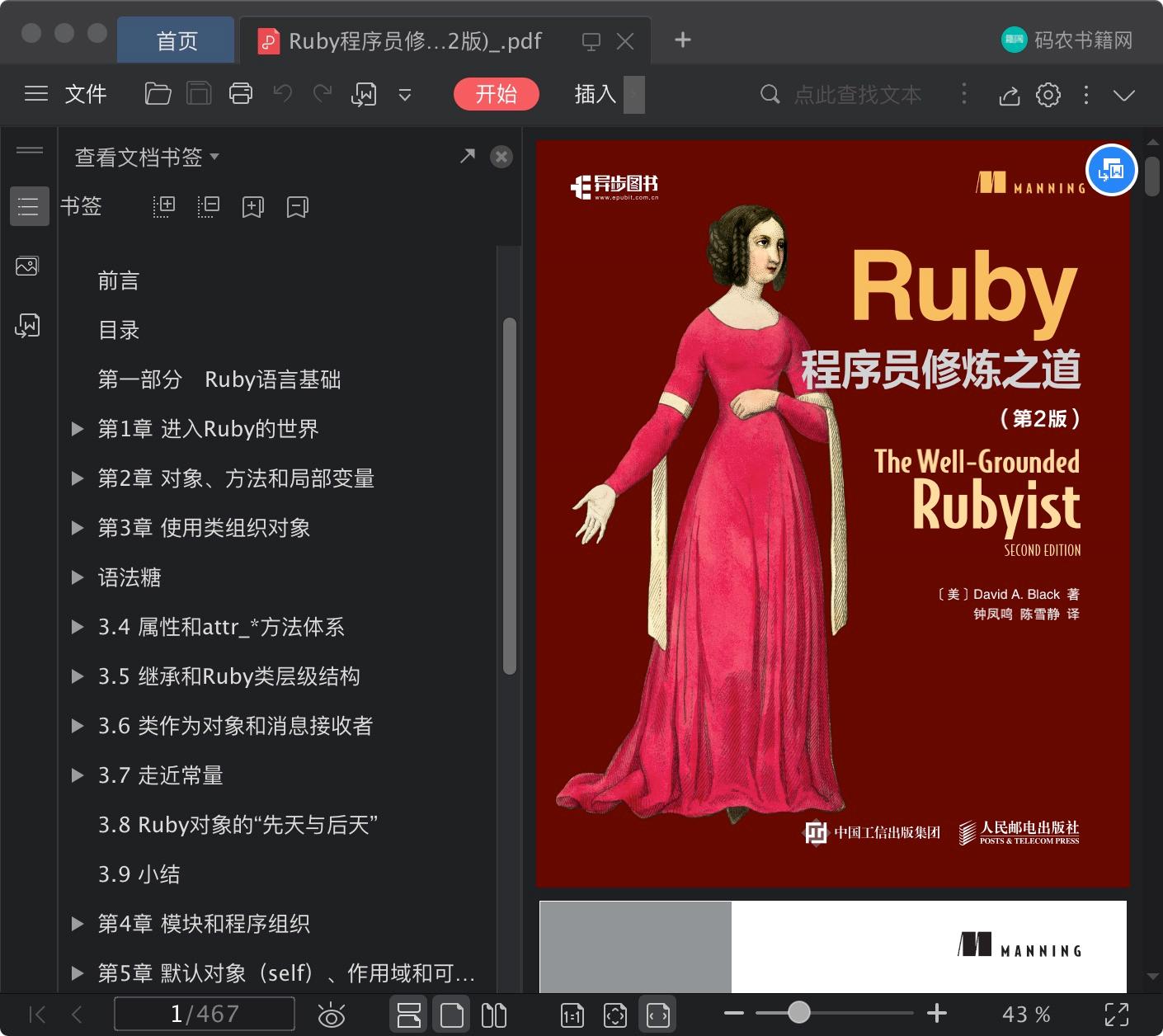Image resolution: width=1163 pixels, height=1036 pixels.
Task: Add a new tab with plus
Action: click(683, 40)
